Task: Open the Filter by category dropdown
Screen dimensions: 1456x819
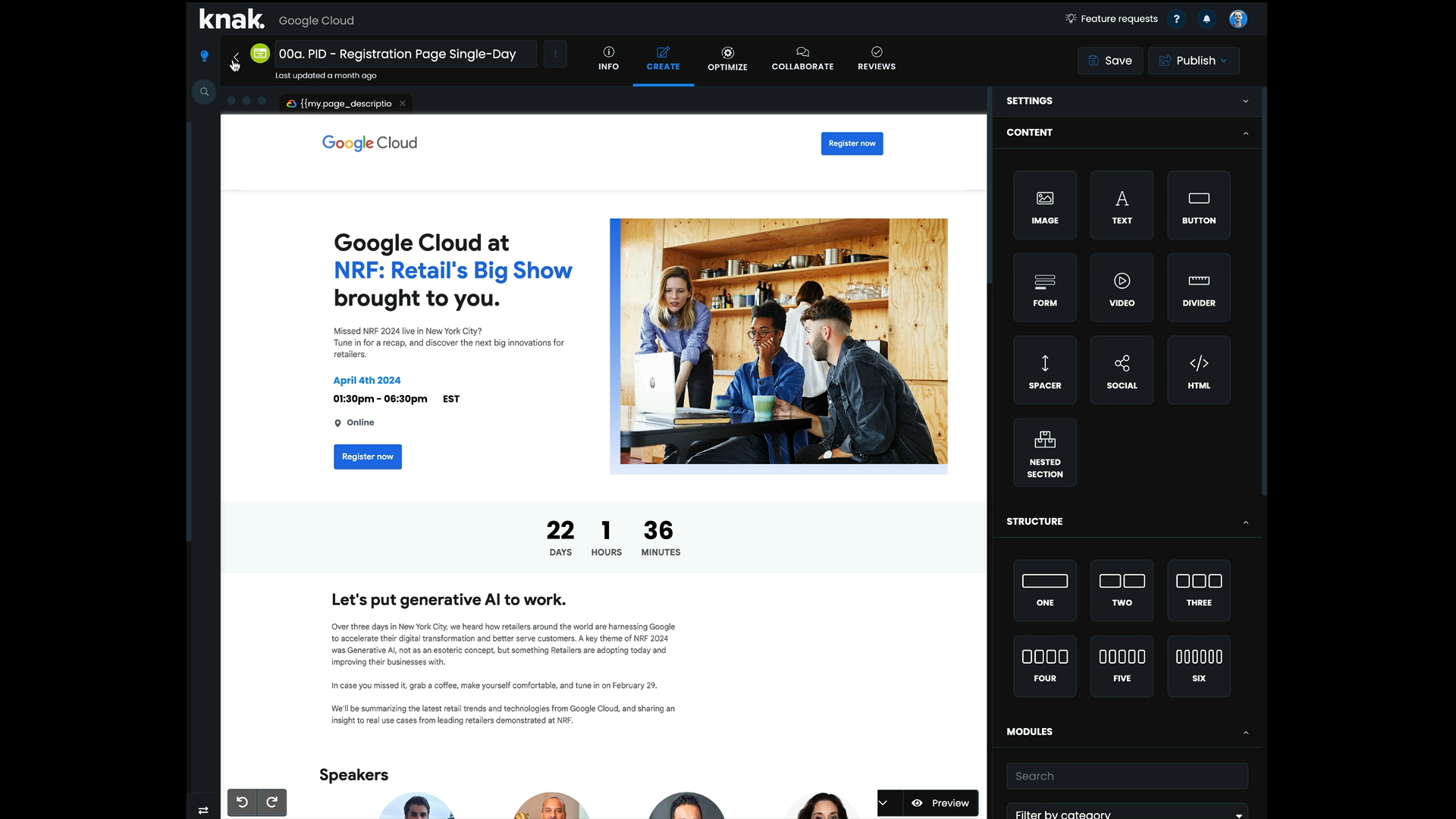Action: (x=1127, y=811)
